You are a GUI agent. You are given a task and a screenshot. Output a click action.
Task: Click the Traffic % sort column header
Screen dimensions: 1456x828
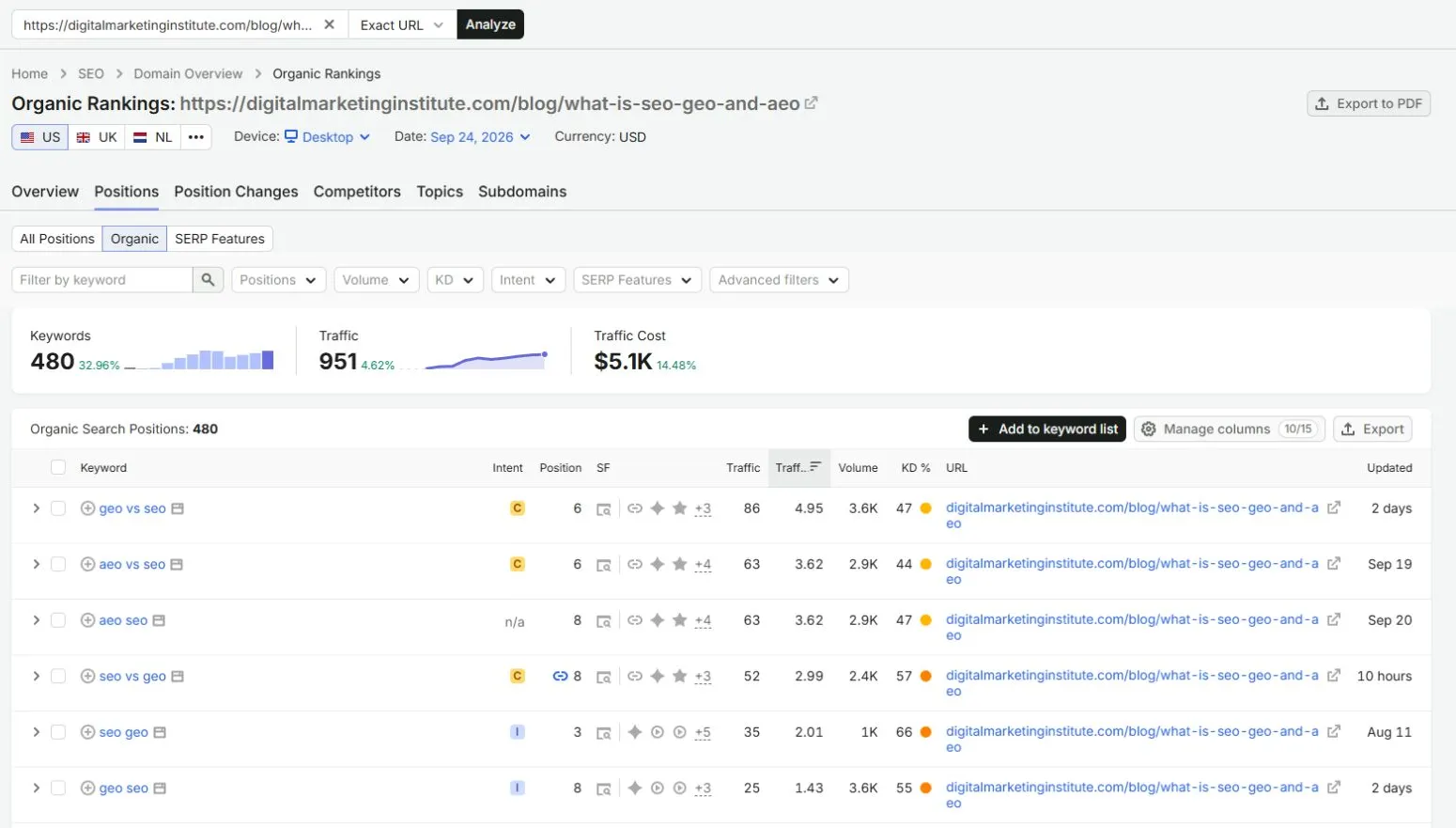[x=798, y=468]
